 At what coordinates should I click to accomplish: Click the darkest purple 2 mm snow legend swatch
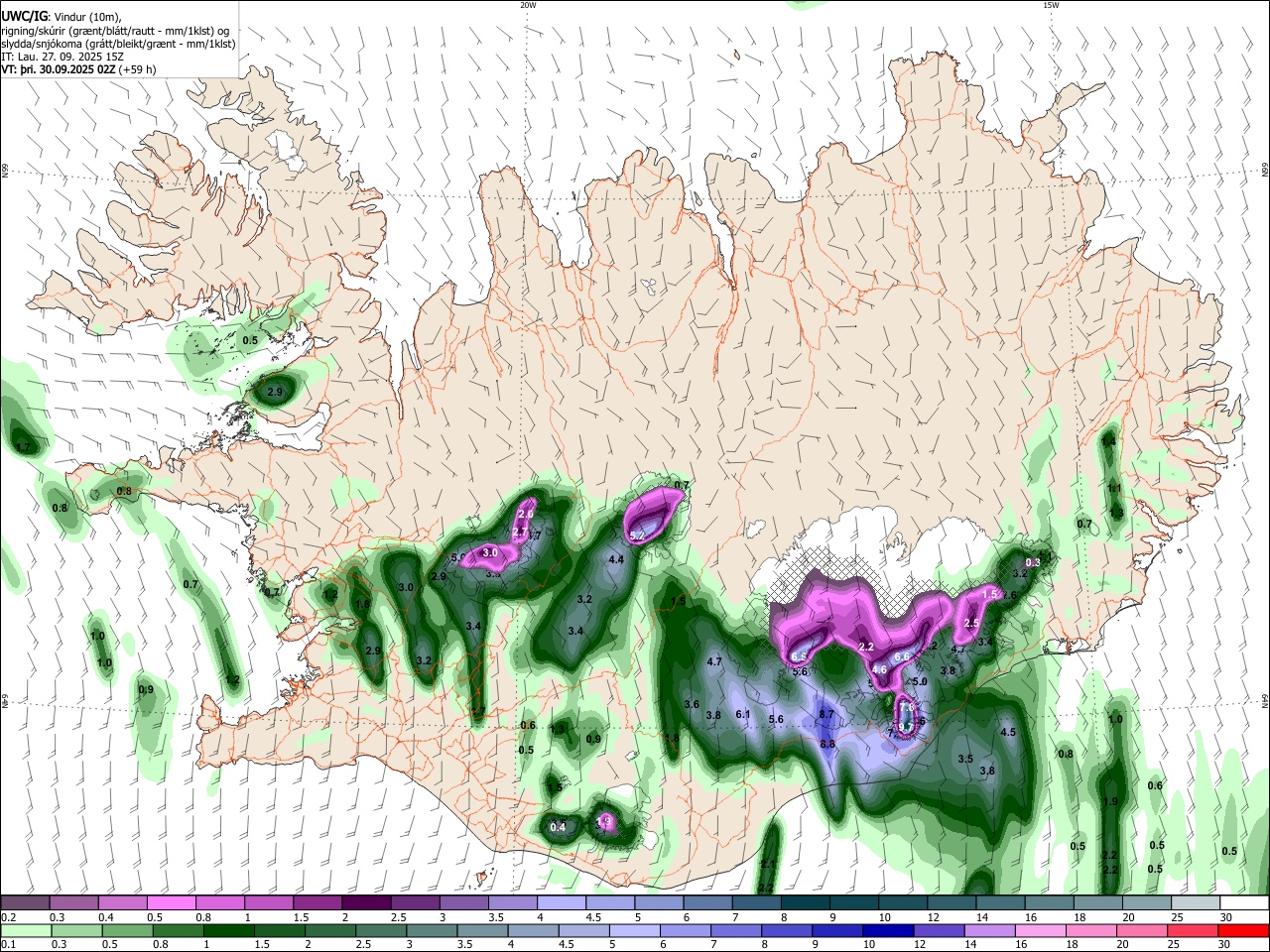coord(365,903)
